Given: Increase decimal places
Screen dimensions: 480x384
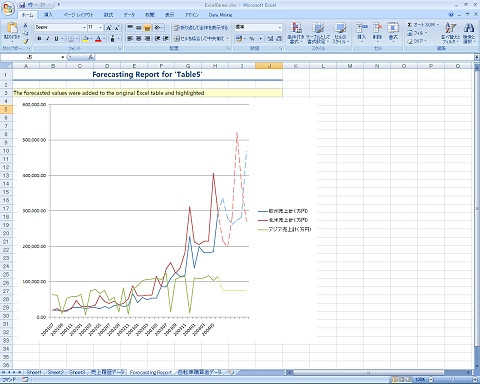Looking at the screenshot, I should click(x=270, y=39).
